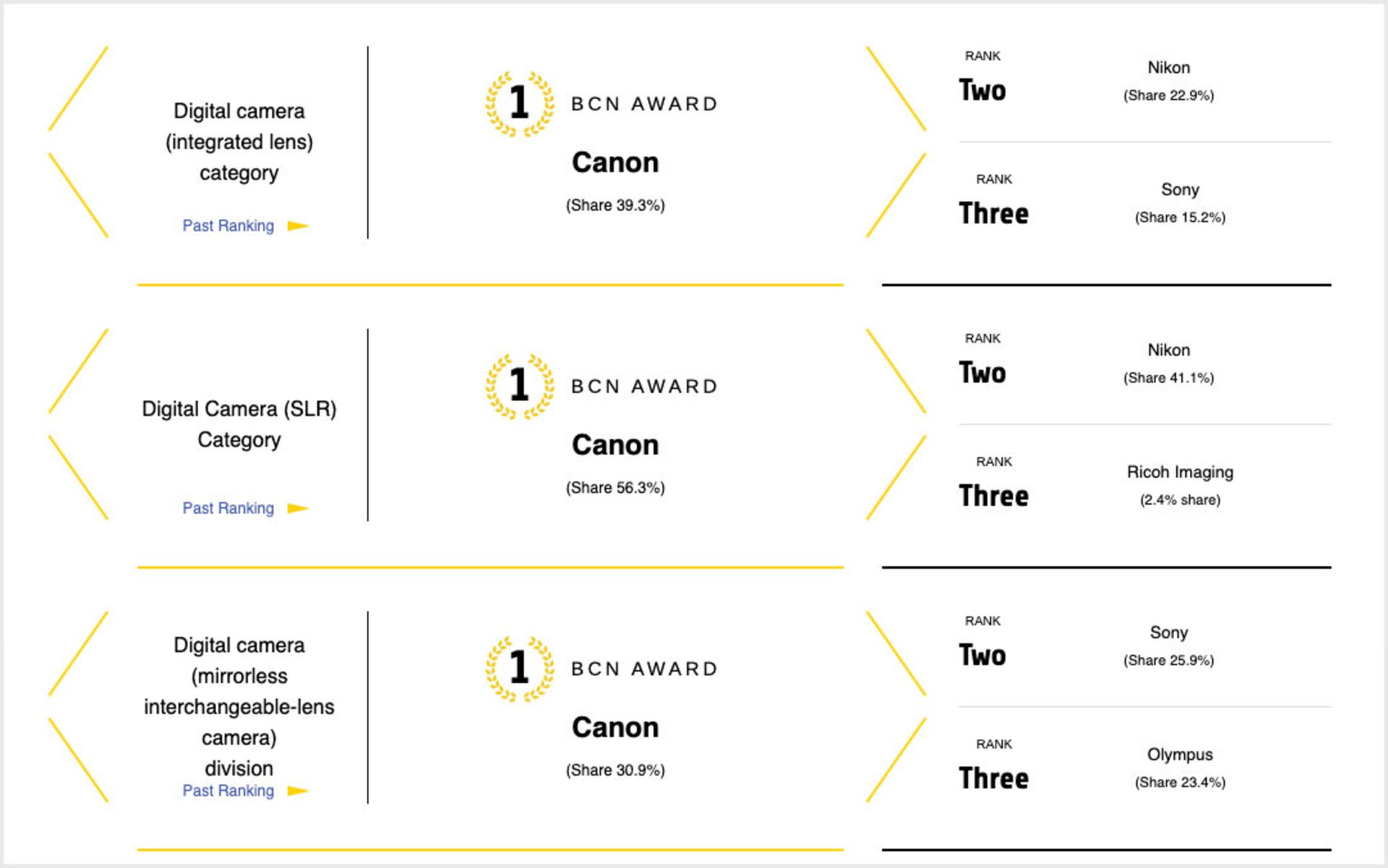Click Olympus rank three entry

click(x=1180, y=755)
